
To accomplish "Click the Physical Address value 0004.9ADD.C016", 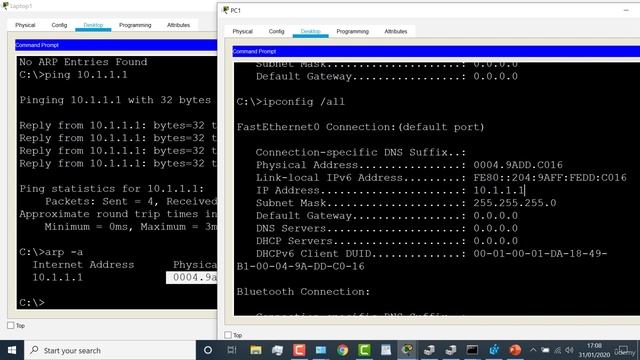I will pos(518,165).
